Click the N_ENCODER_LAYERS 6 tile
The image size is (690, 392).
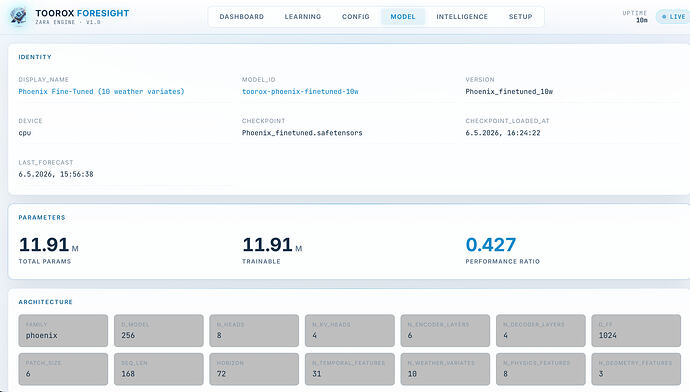click(445, 330)
